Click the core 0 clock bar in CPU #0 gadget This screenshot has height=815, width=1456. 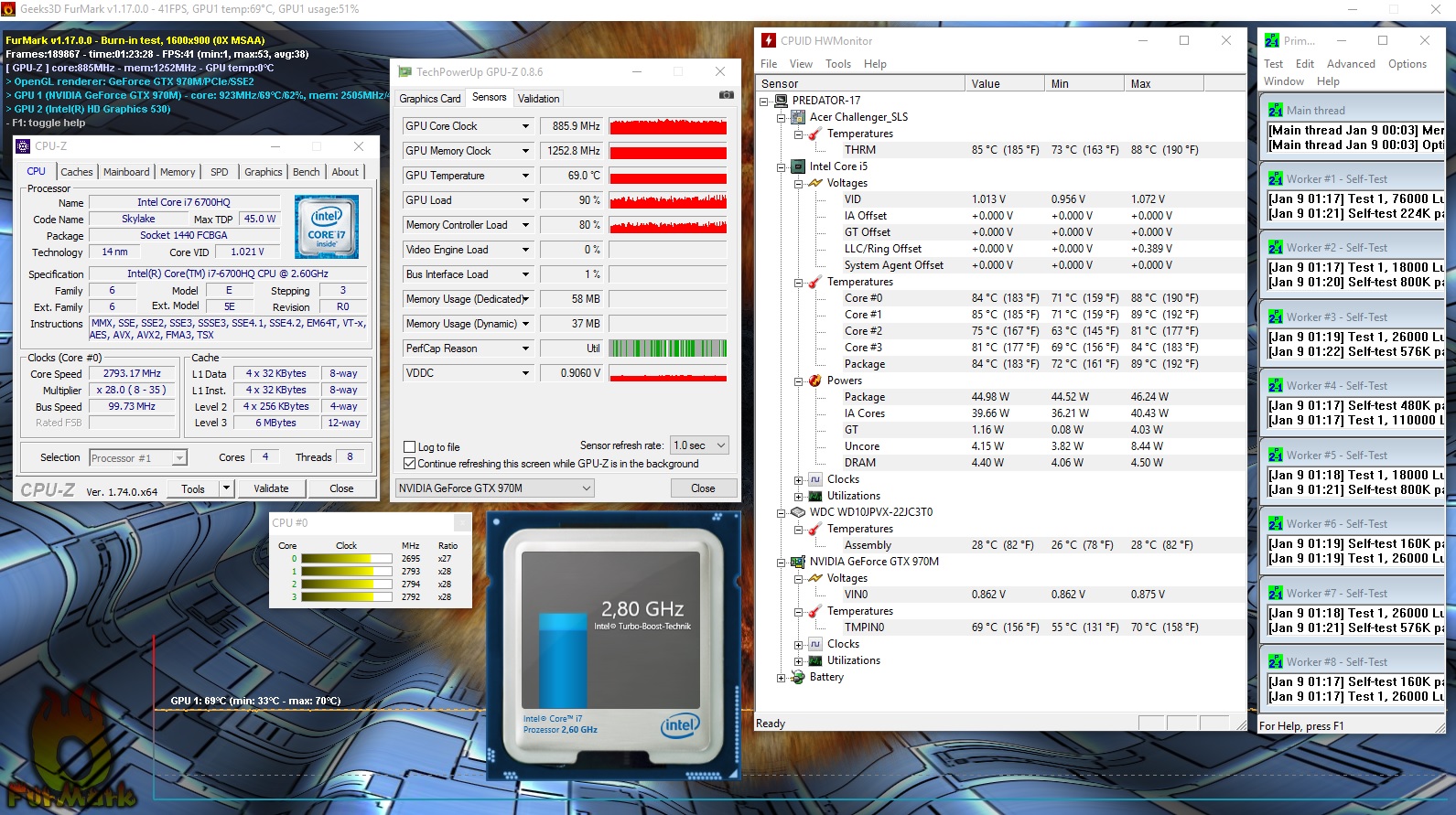348,559
